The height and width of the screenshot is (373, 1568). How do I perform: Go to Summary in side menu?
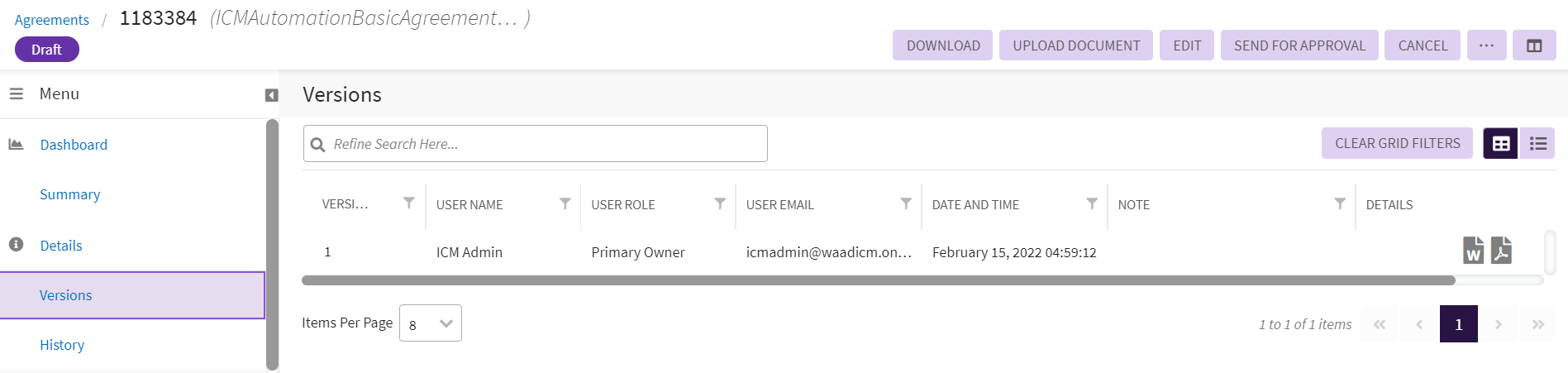click(69, 194)
